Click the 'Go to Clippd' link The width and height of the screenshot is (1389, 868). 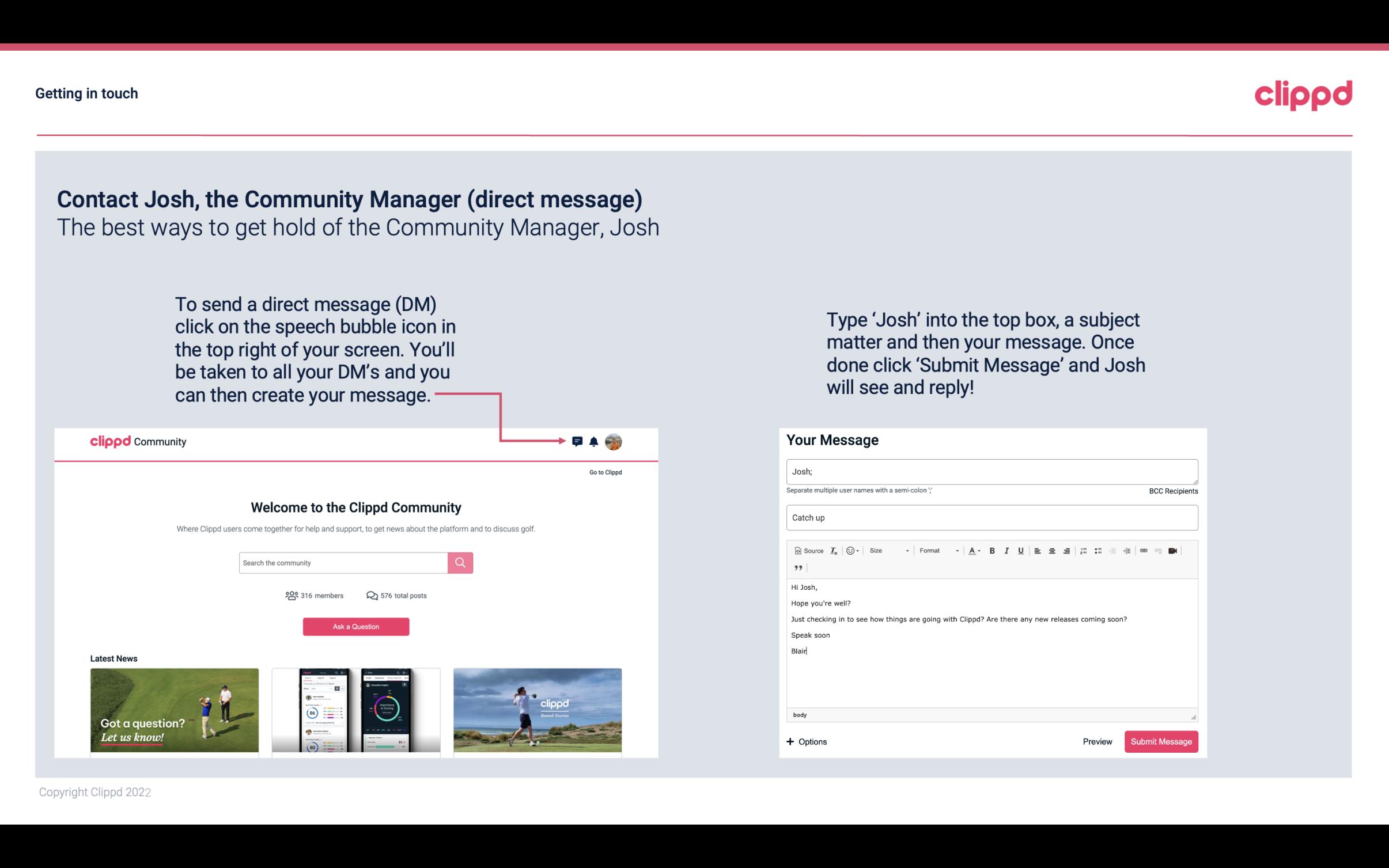604,472
